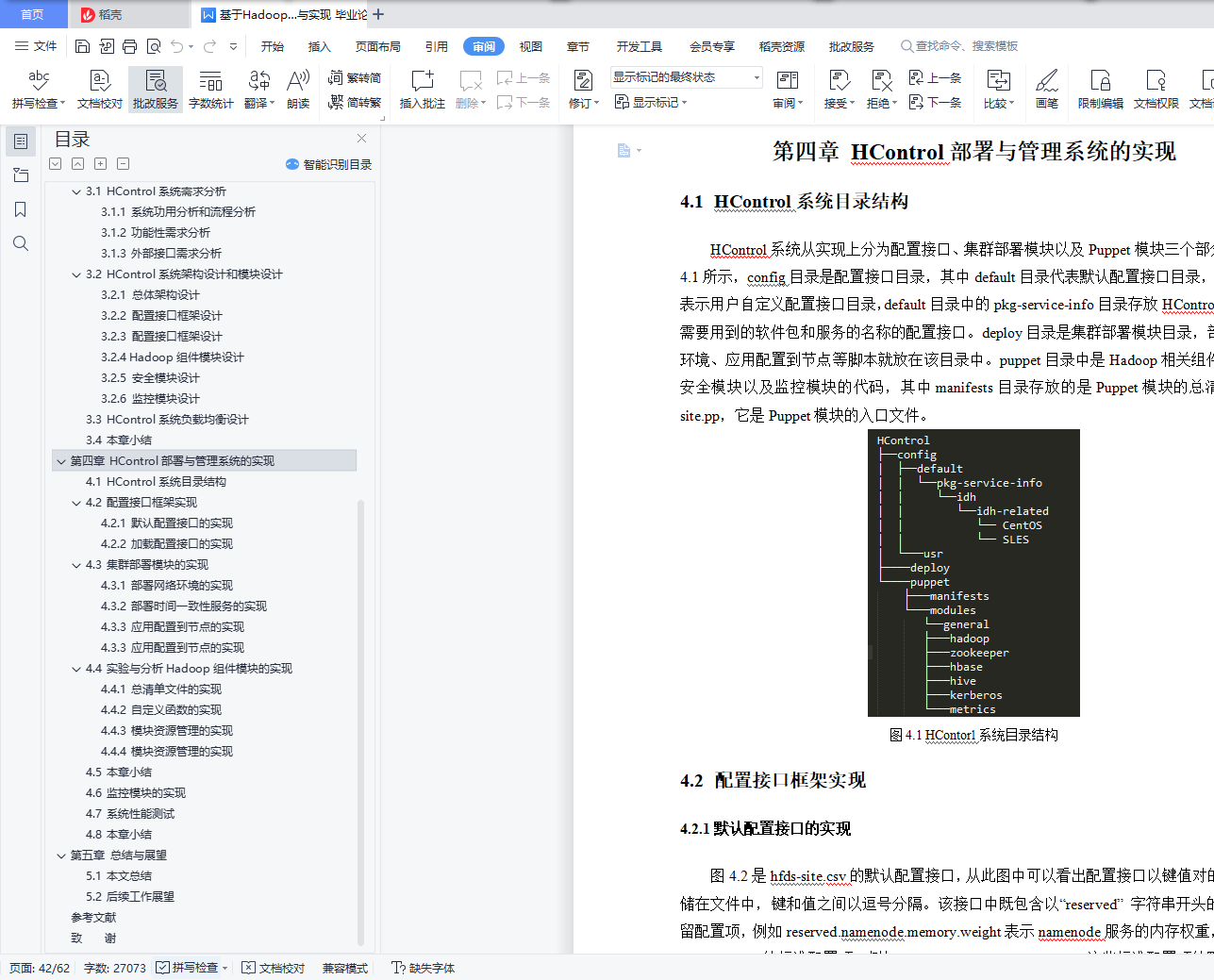Viewport: 1214px width, 980px height.
Task: Click 缺失字体 in status bar
Action: pos(424,968)
